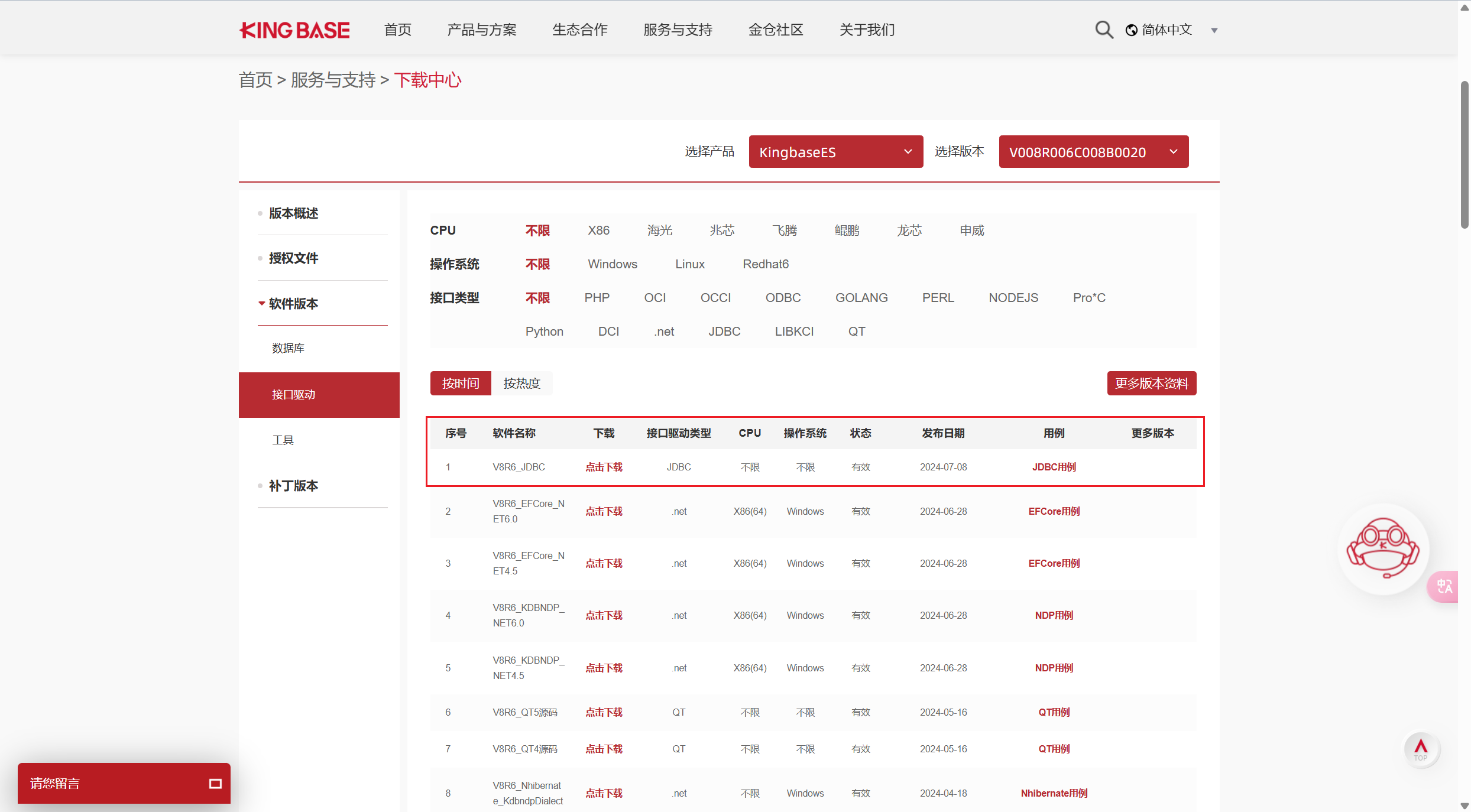Open 服务与支持 navigation menu
The width and height of the screenshot is (1471, 812).
[678, 30]
